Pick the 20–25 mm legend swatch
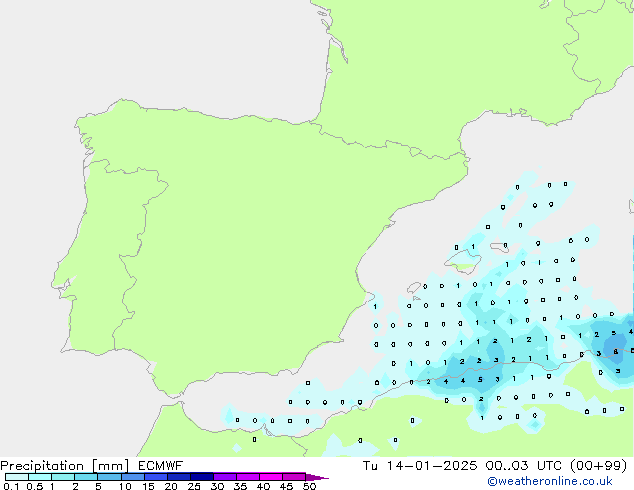The image size is (634, 490). point(179,477)
